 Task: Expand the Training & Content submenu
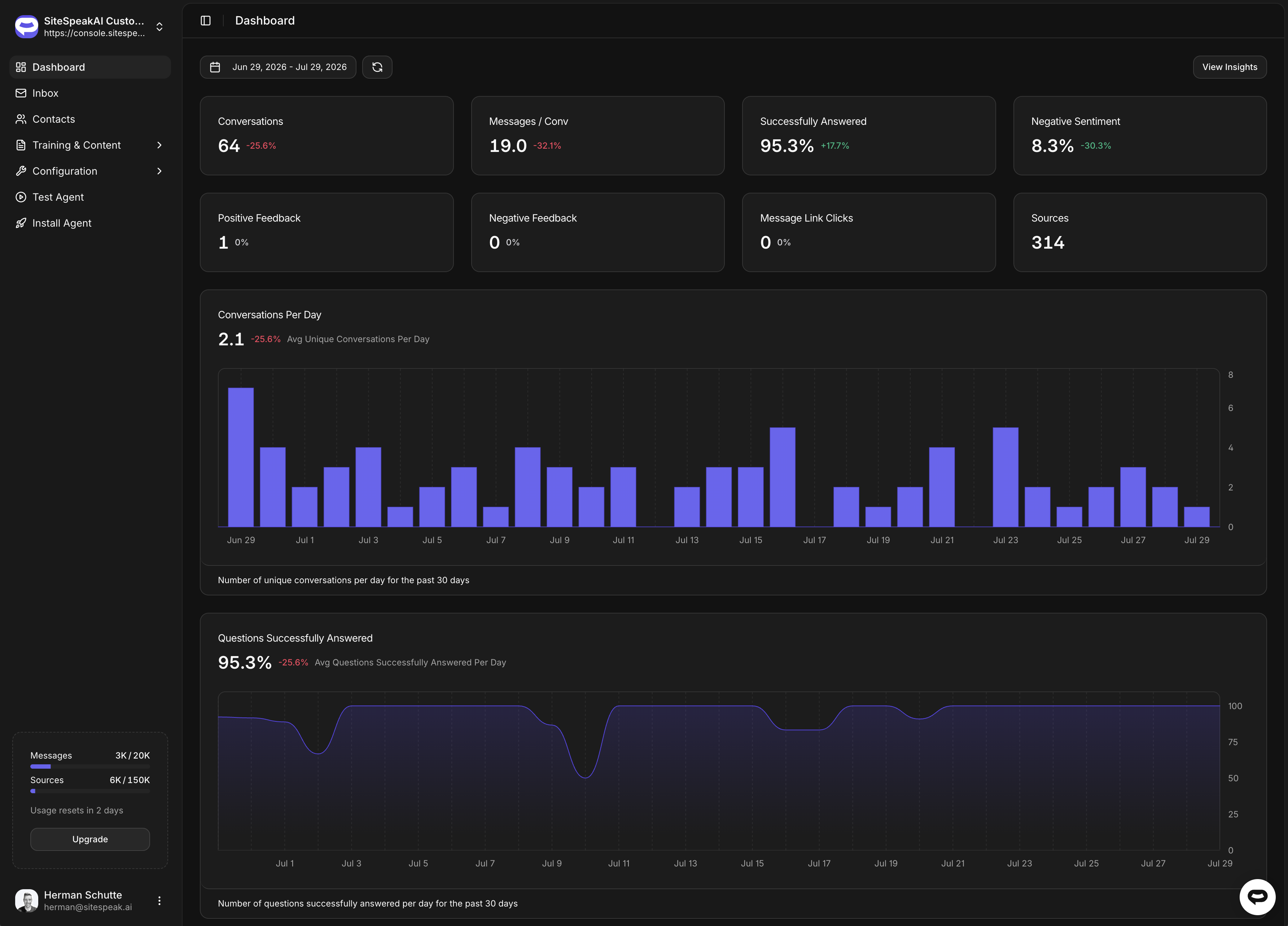90,145
